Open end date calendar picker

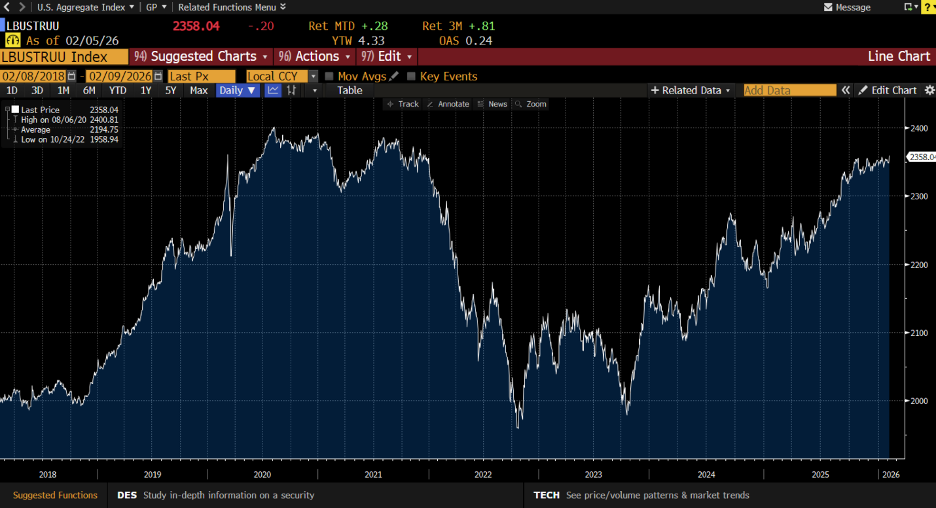pyautogui.click(x=156, y=76)
